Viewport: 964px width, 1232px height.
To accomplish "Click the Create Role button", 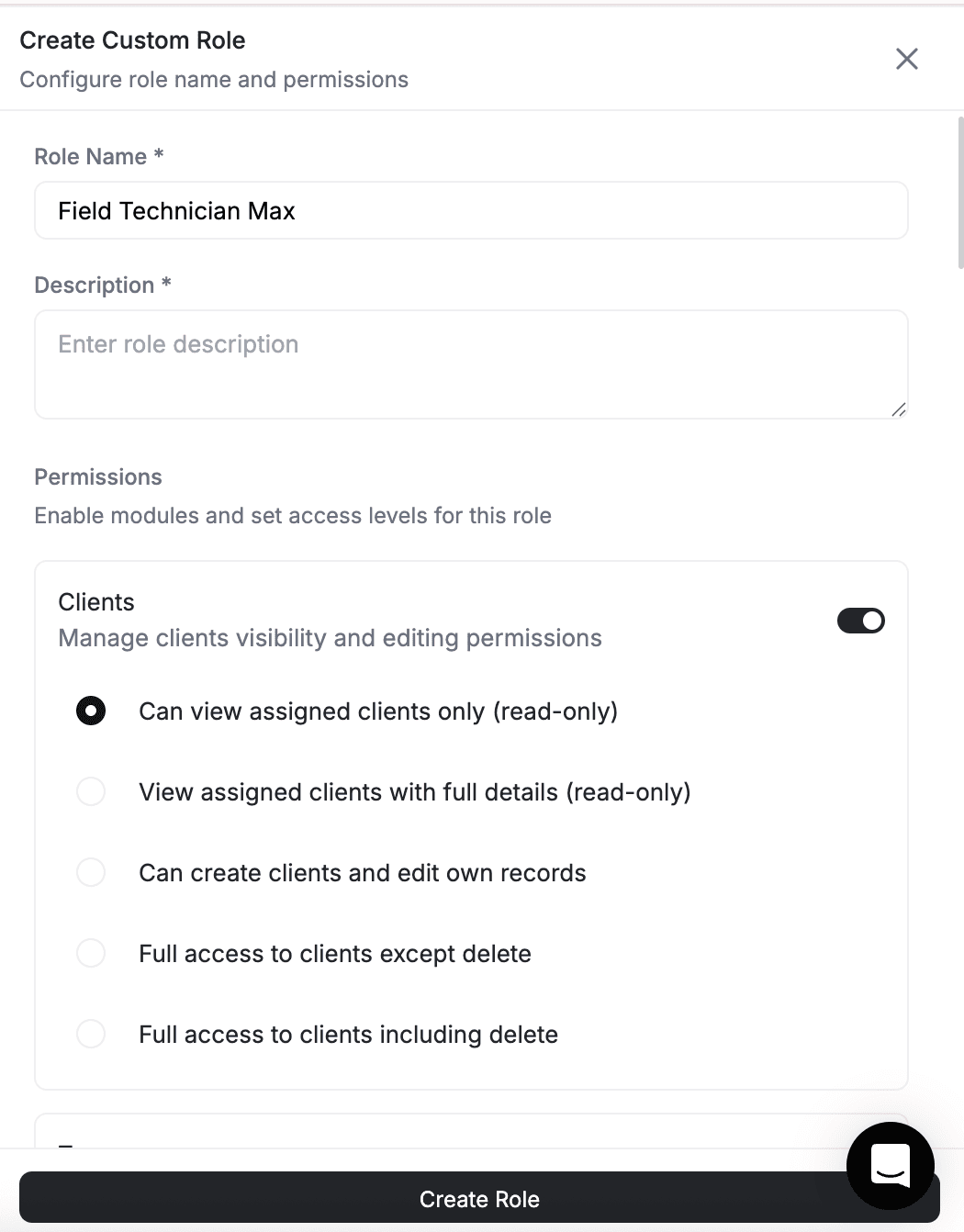I will tap(479, 1198).
